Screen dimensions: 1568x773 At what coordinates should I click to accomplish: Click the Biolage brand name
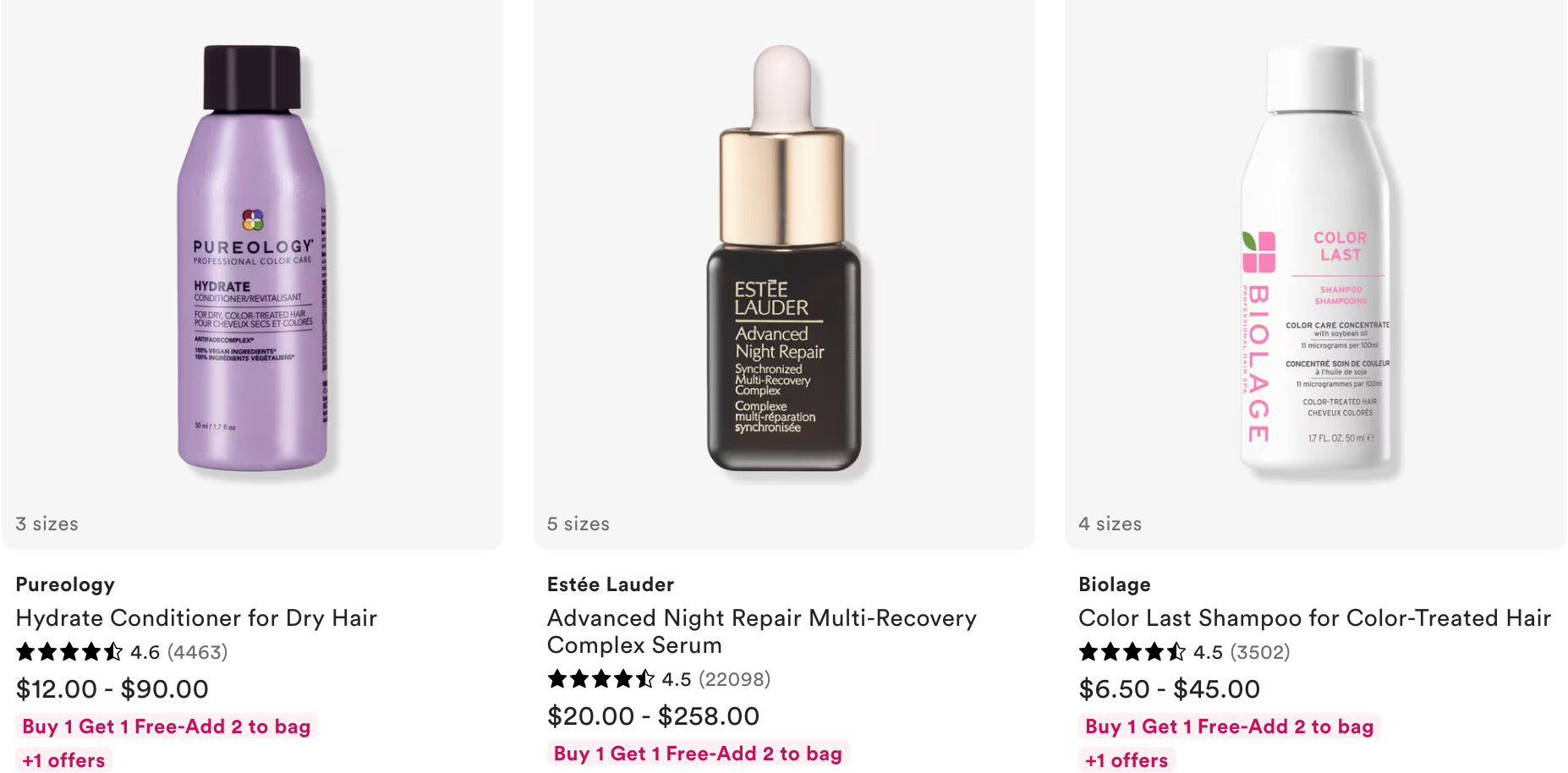(x=1115, y=584)
